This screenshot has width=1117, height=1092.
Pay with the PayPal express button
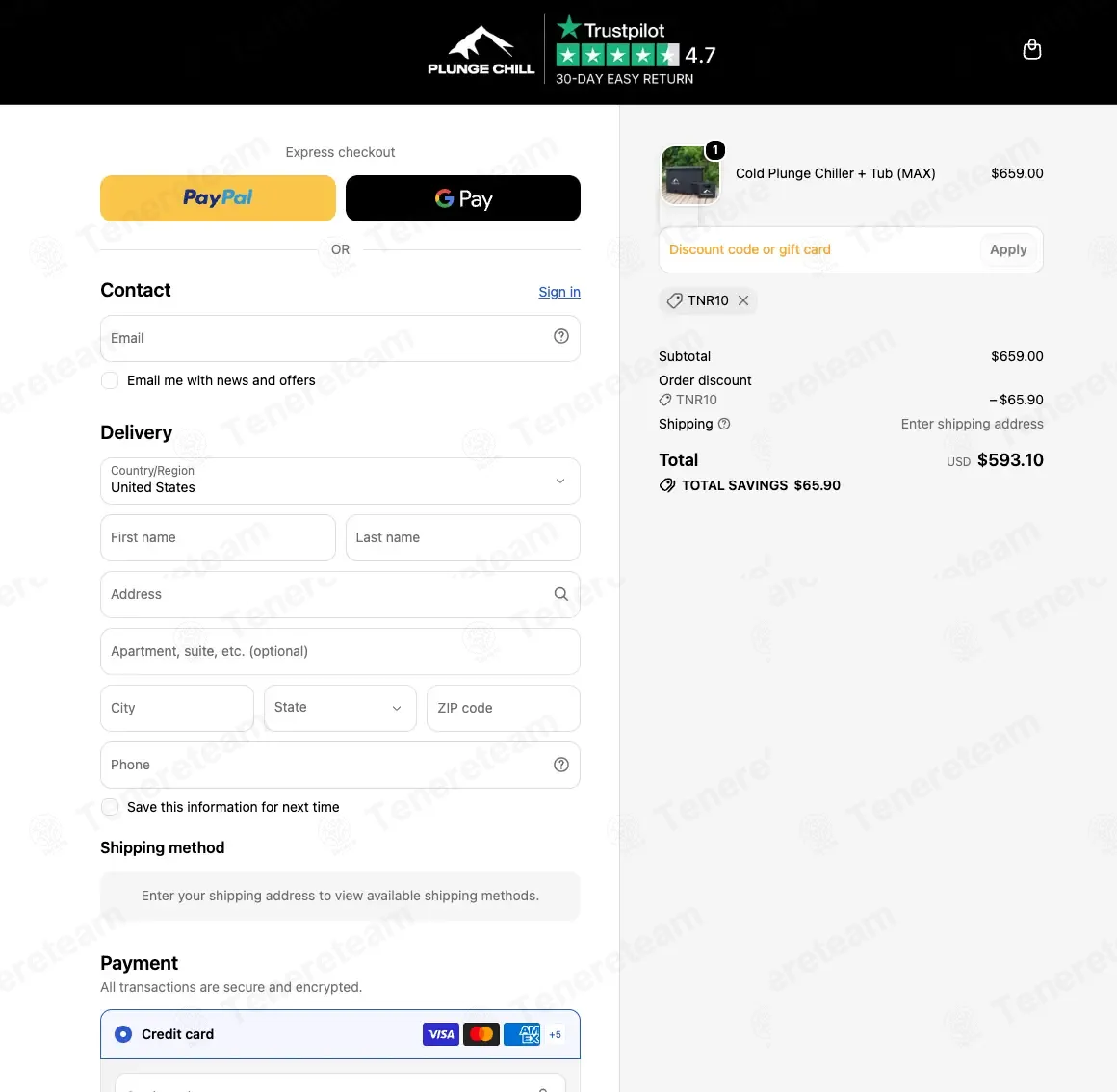point(218,198)
